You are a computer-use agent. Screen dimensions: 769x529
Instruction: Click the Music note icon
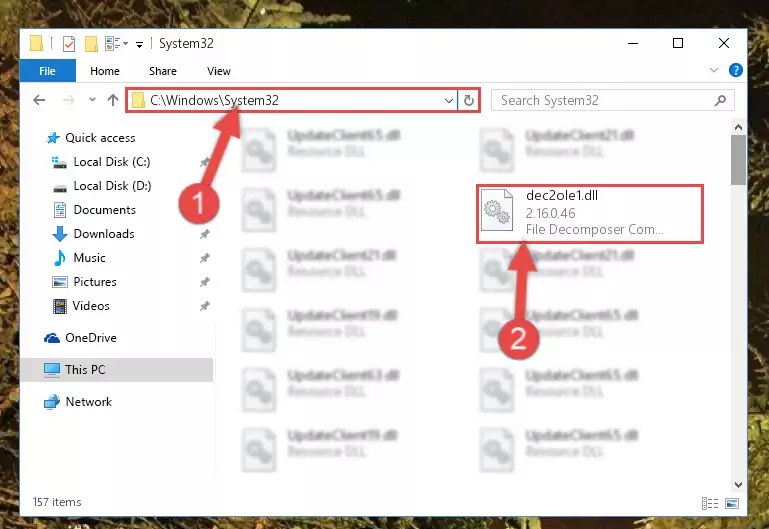tap(59, 258)
